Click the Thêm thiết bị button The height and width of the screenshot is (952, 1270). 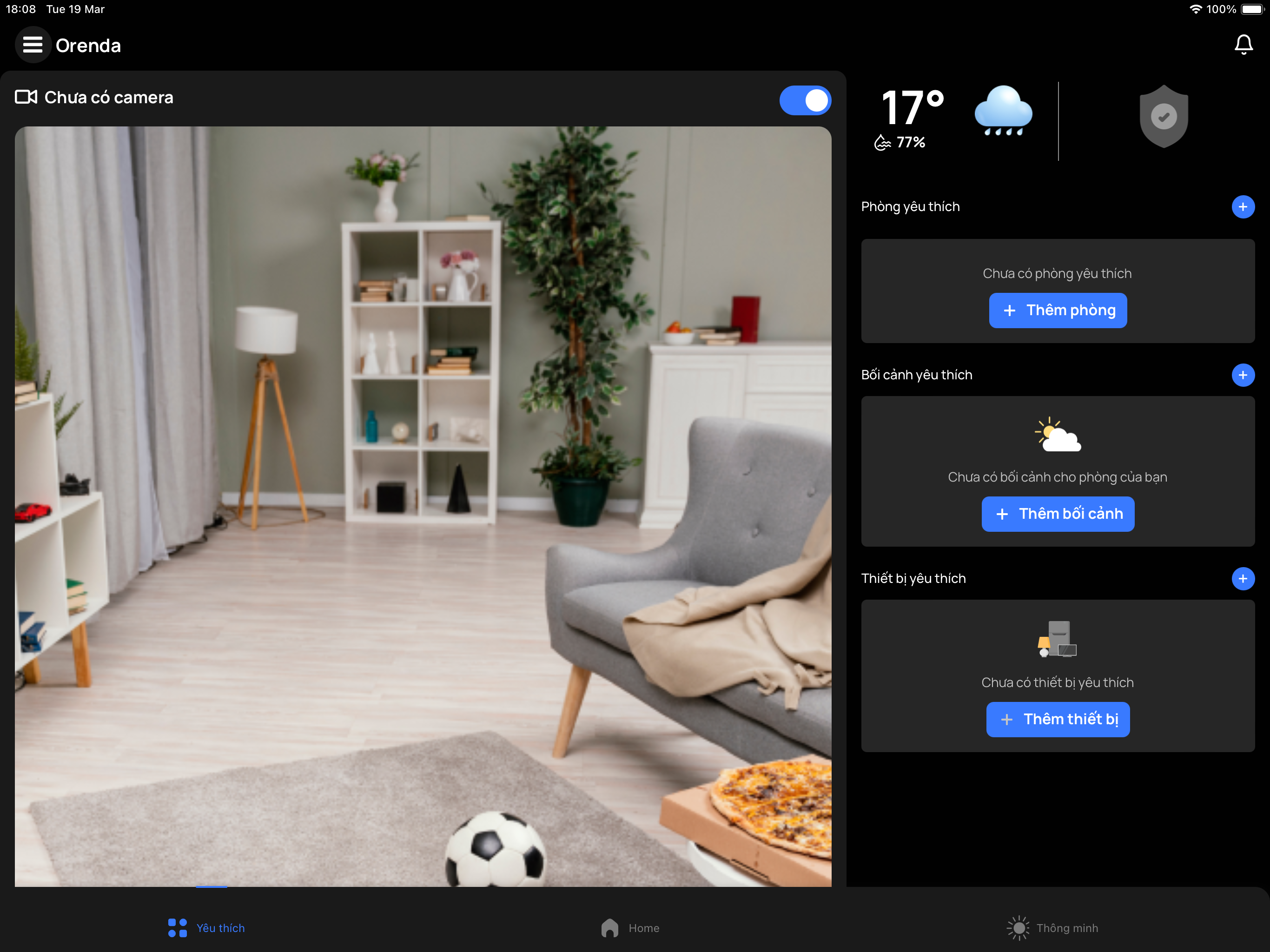click(1058, 720)
